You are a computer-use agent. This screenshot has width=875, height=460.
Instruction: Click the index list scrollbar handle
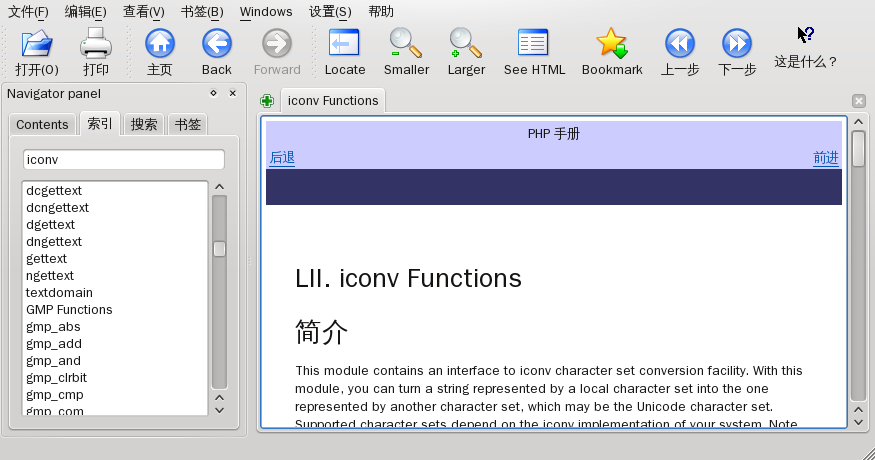tap(219, 248)
